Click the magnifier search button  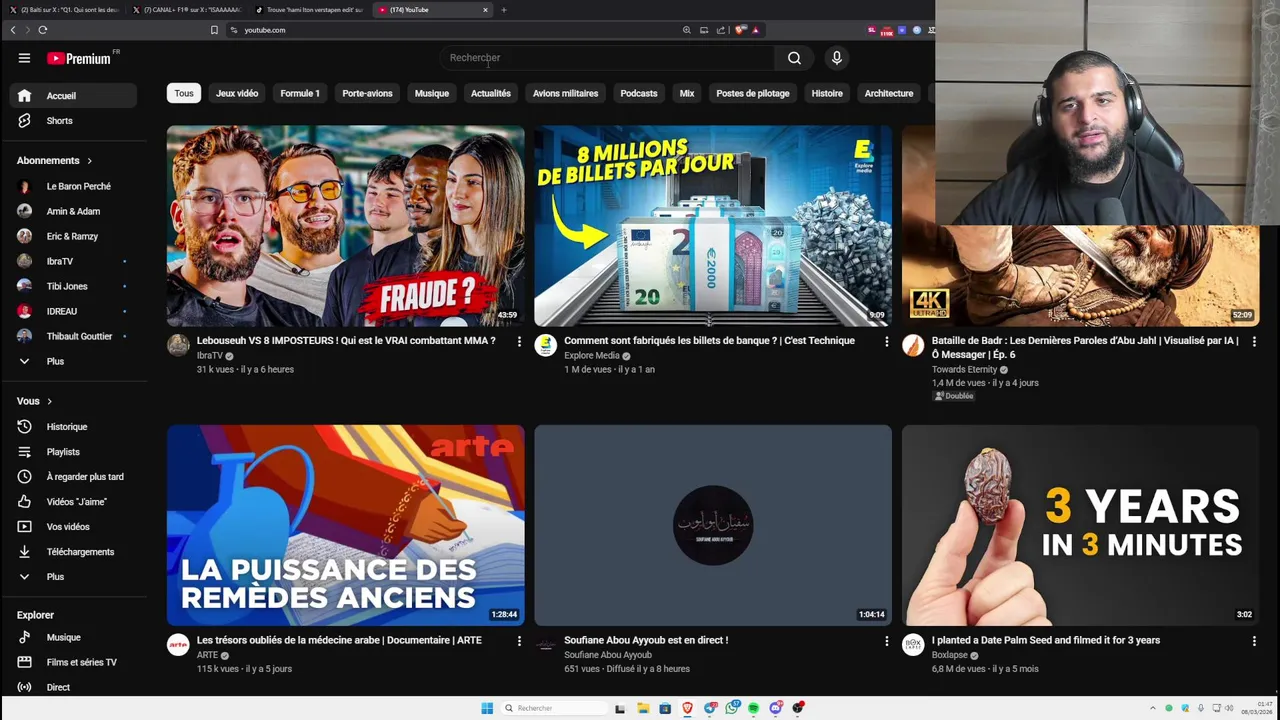(x=794, y=58)
